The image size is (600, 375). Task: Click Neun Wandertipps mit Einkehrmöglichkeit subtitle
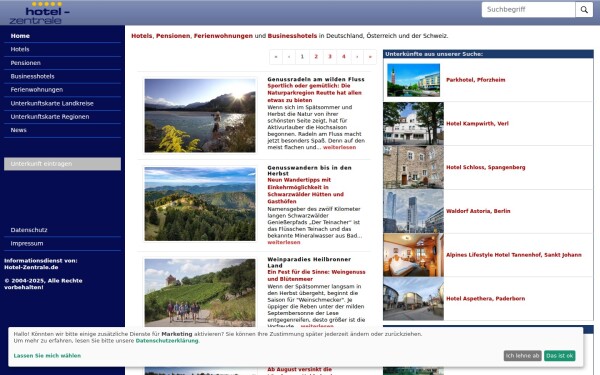(x=305, y=191)
